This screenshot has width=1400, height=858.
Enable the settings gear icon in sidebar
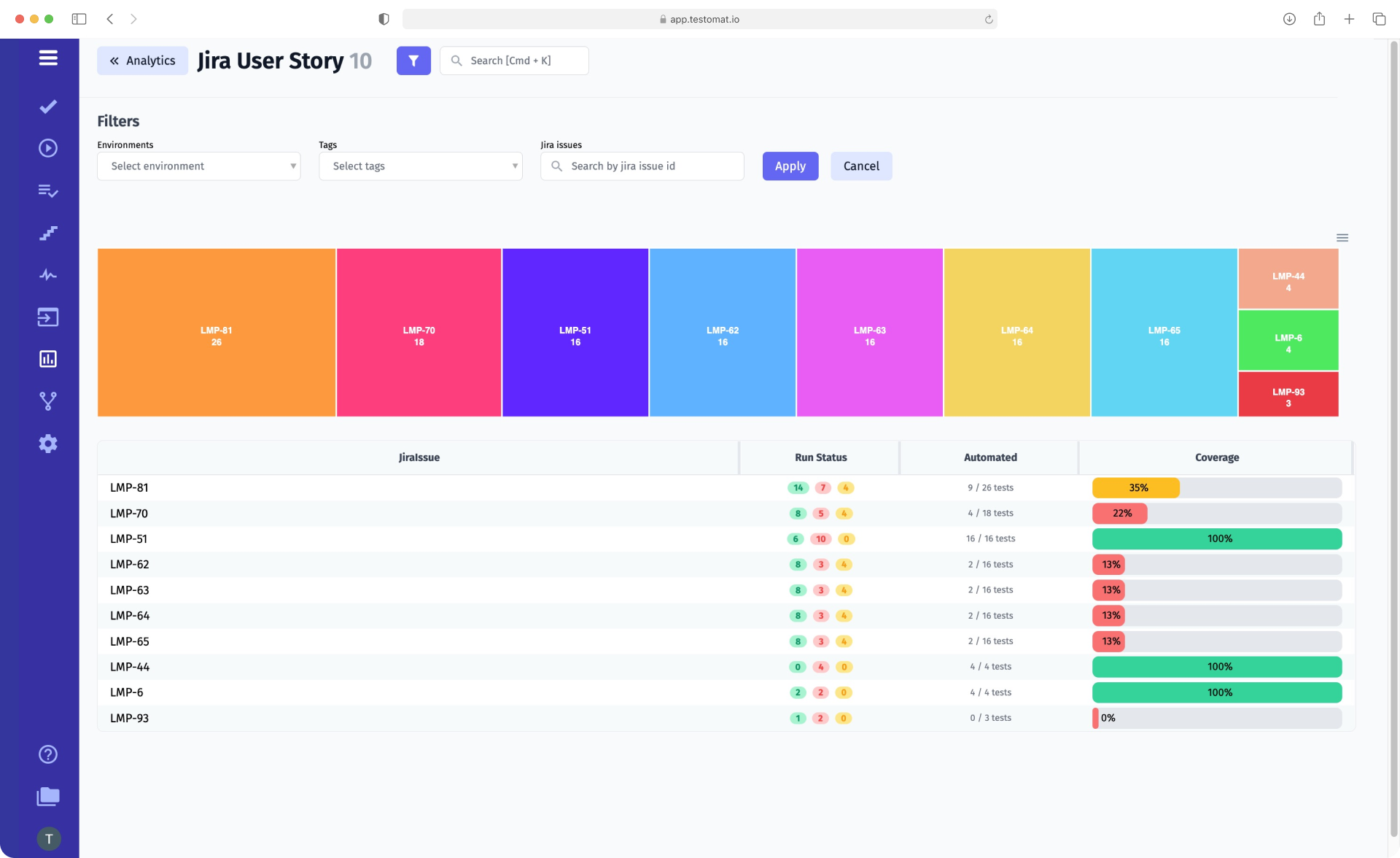pyautogui.click(x=47, y=443)
